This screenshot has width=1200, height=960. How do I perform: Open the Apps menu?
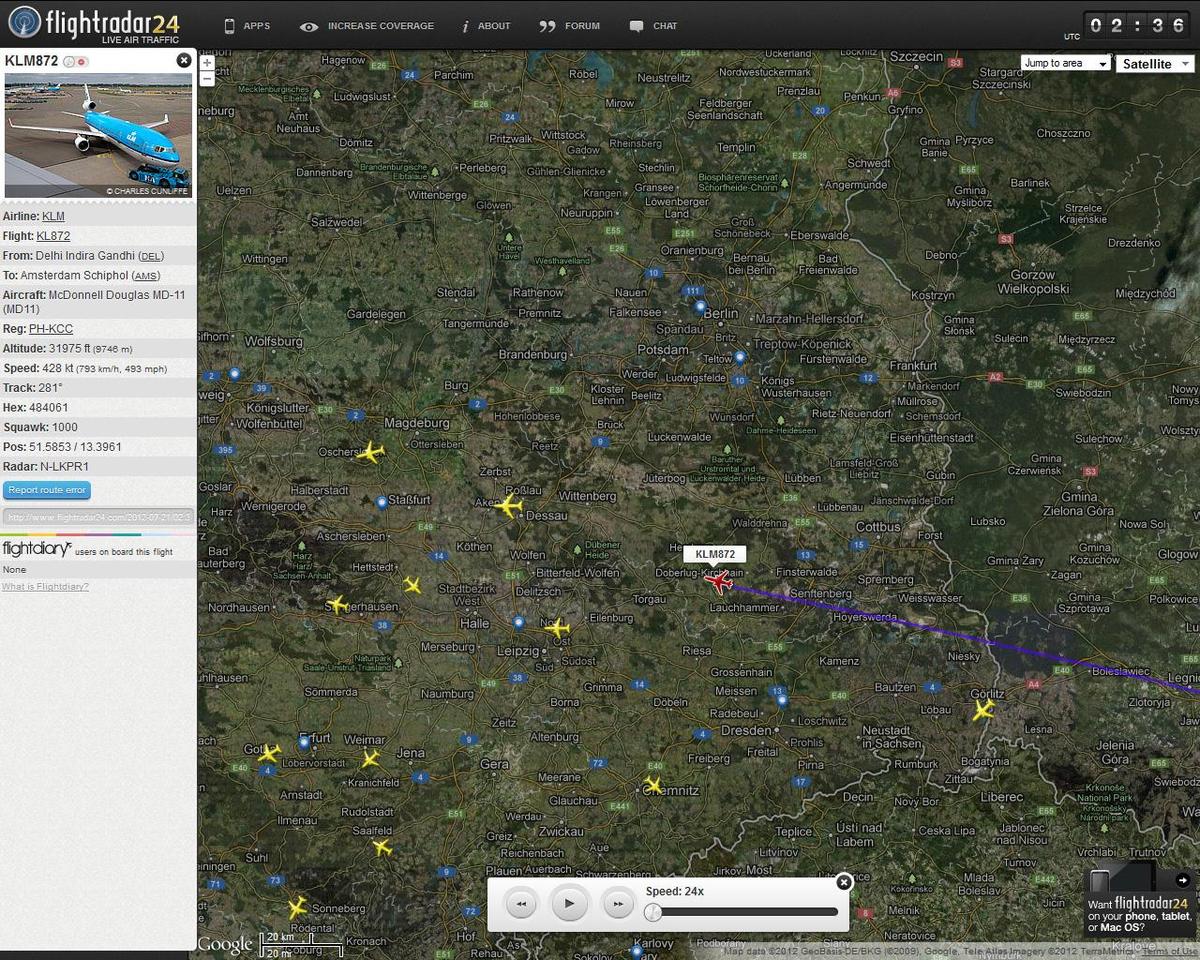[247, 26]
